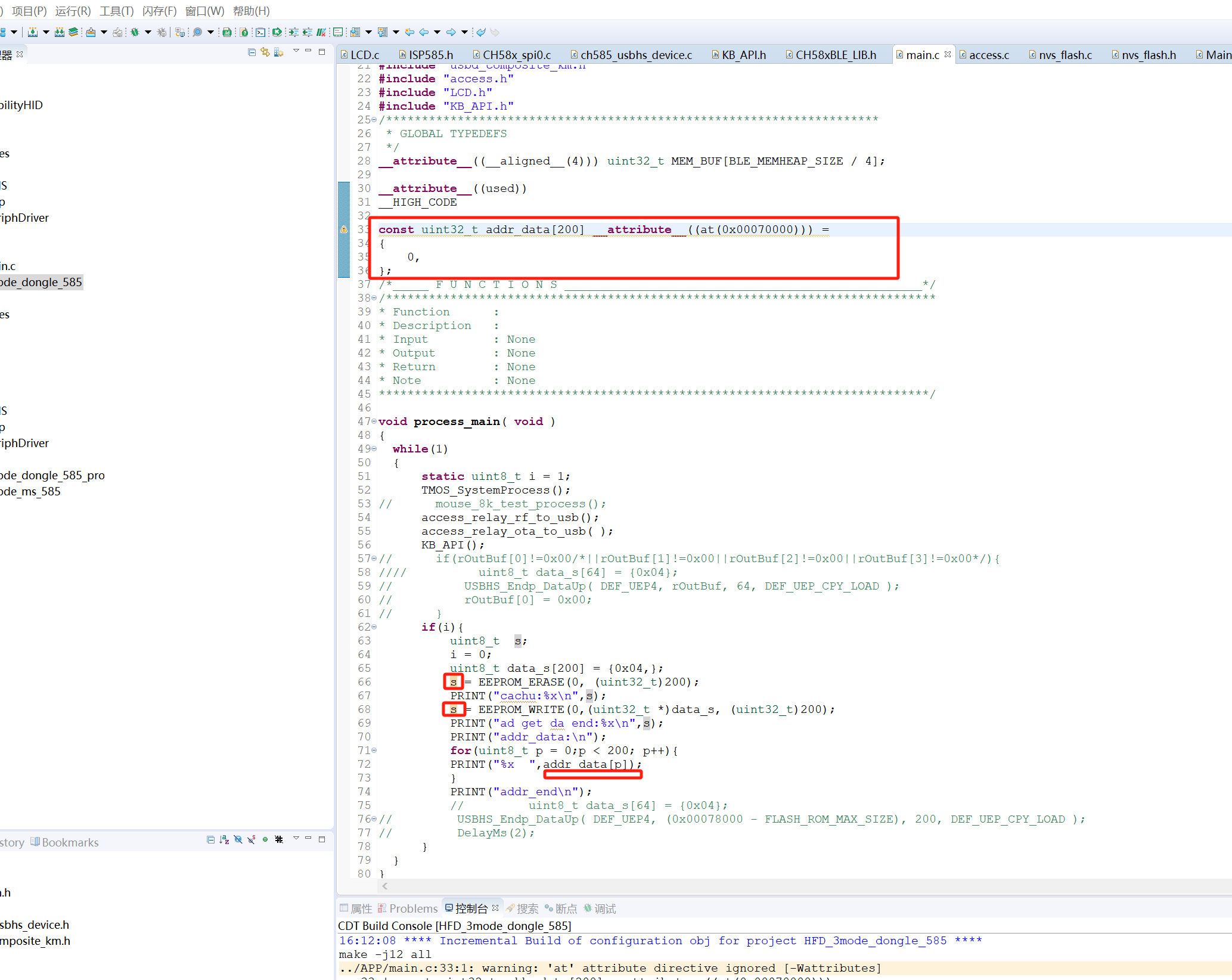This screenshot has width=1232, height=980.
Task: Click the magnifier search toolbar icon
Action: tap(197, 32)
